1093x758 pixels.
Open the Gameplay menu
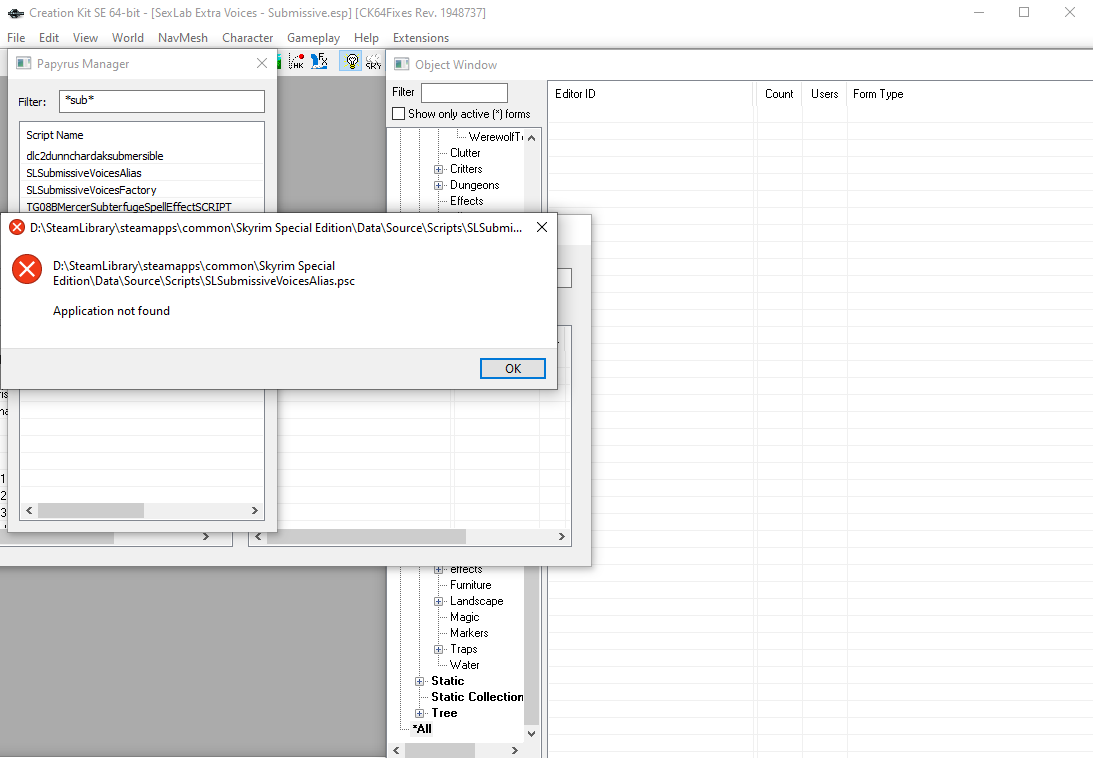click(314, 38)
